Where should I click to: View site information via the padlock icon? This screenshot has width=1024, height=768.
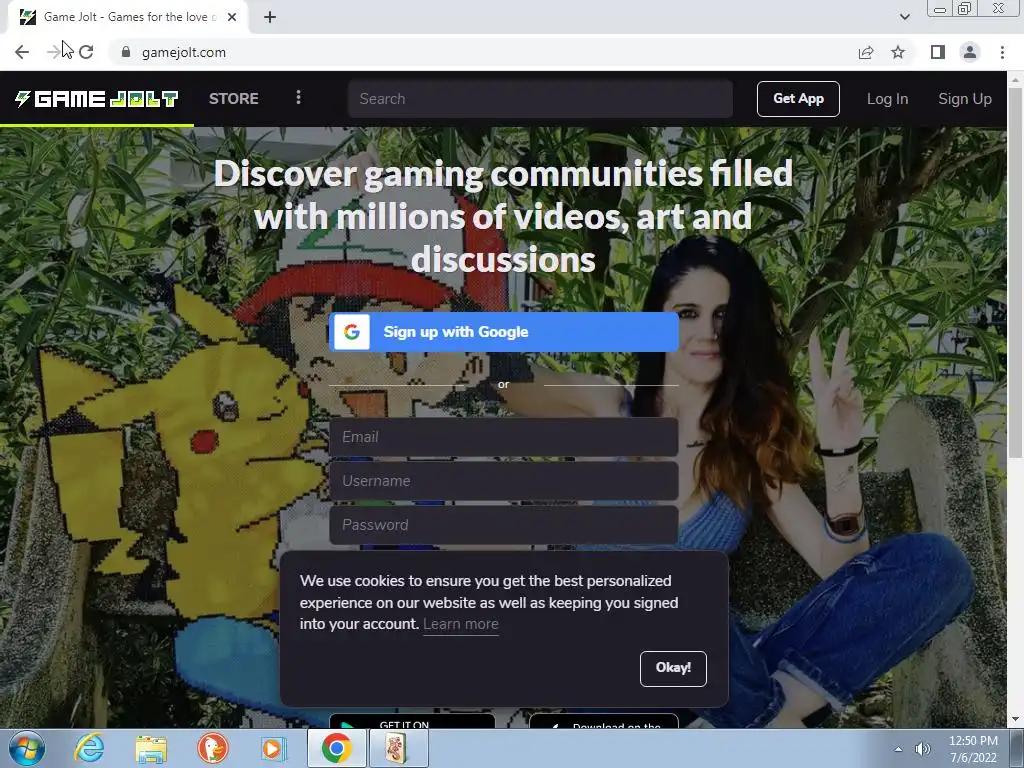[126, 52]
